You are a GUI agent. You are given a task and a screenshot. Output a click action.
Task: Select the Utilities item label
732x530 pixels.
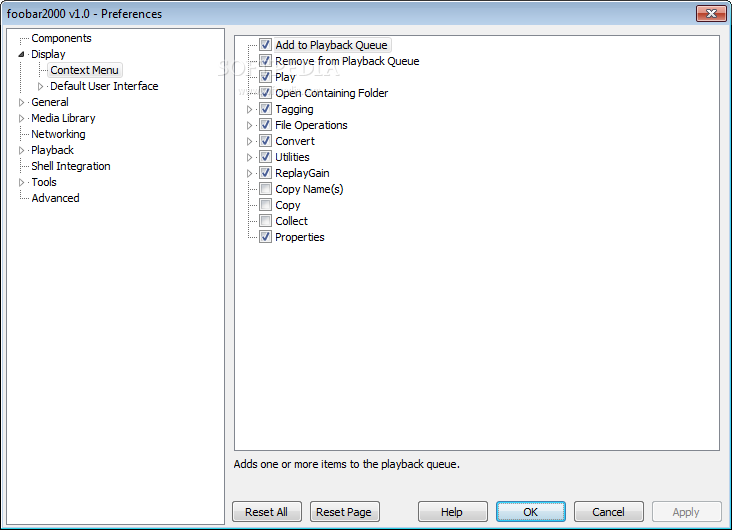[292, 157]
